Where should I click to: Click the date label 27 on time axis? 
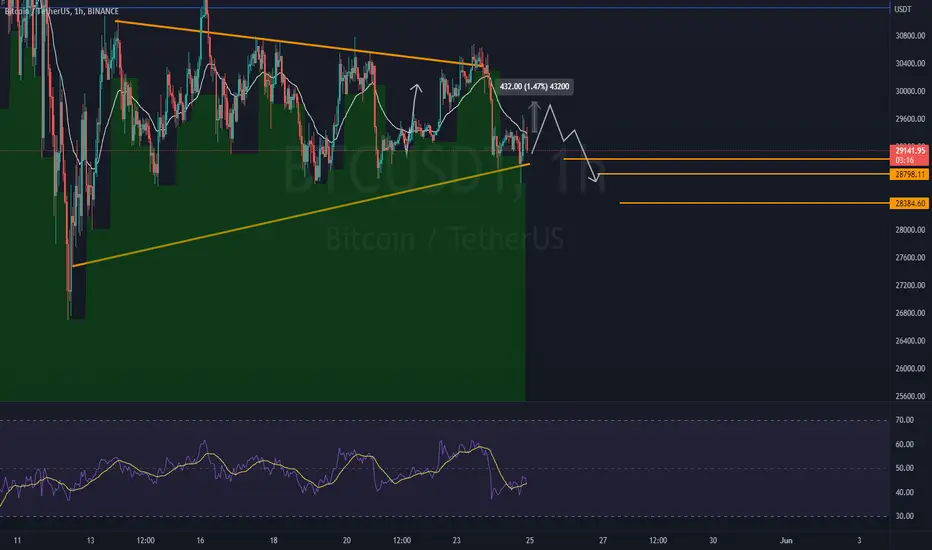coord(603,540)
